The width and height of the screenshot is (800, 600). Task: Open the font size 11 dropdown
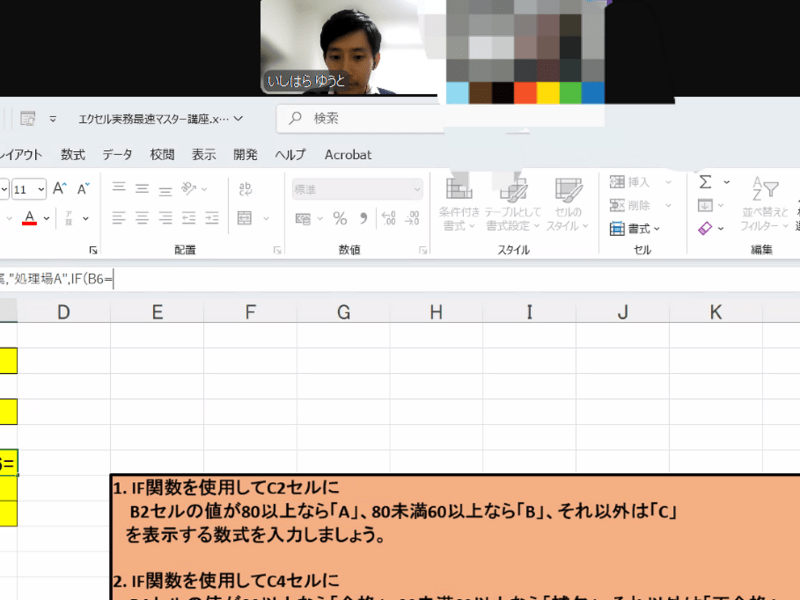(x=41, y=188)
